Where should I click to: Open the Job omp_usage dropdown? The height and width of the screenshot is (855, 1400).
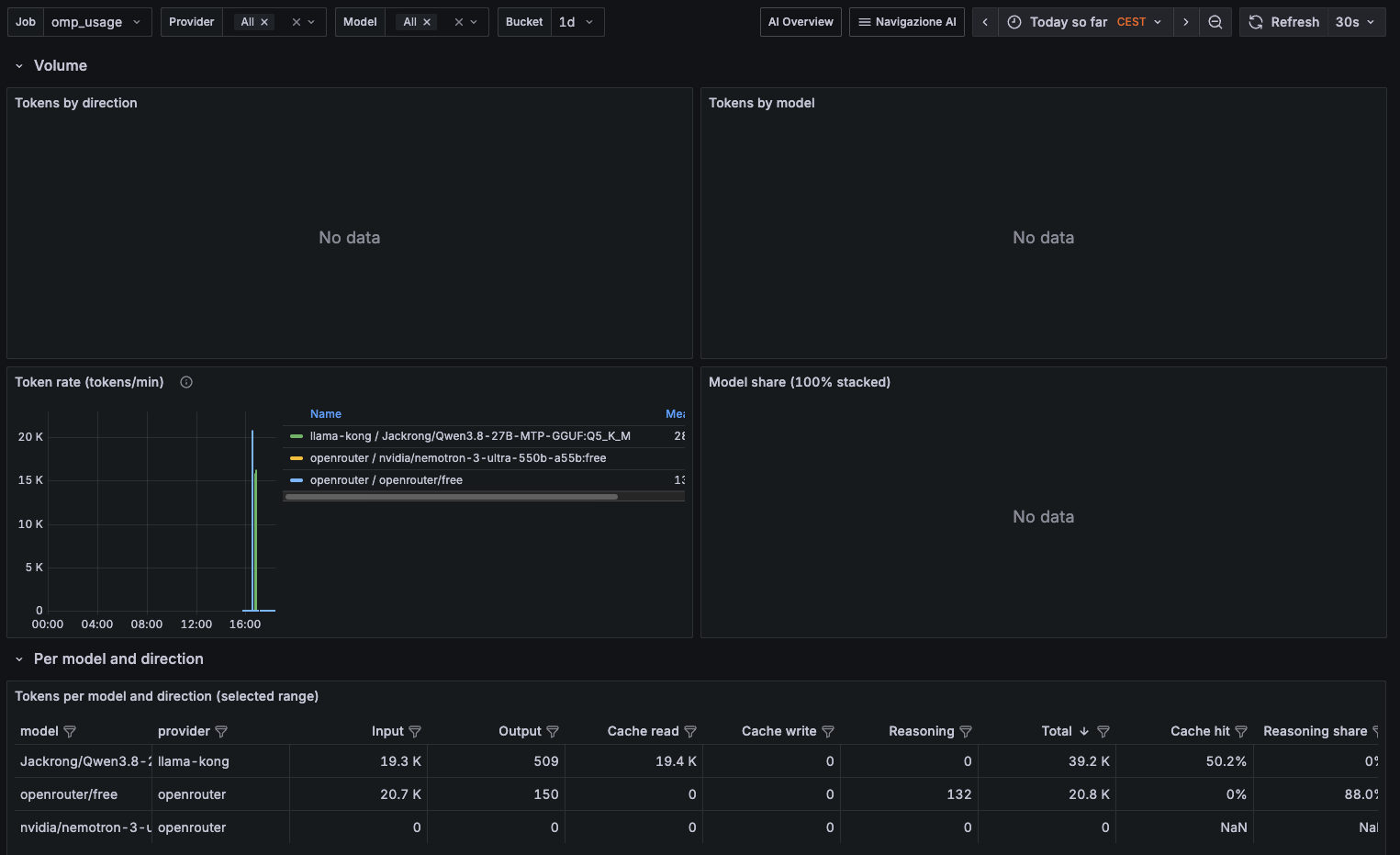(97, 22)
